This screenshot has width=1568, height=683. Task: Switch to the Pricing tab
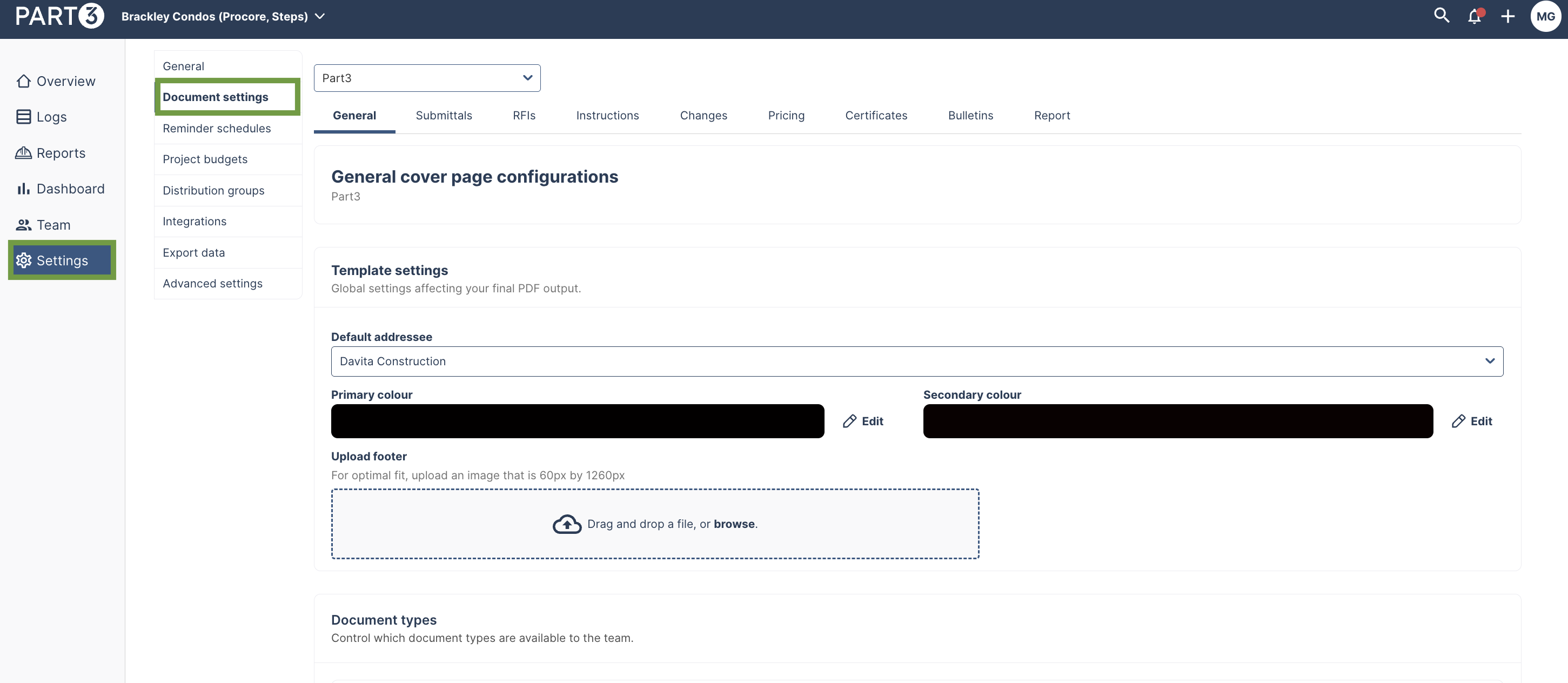pos(787,116)
